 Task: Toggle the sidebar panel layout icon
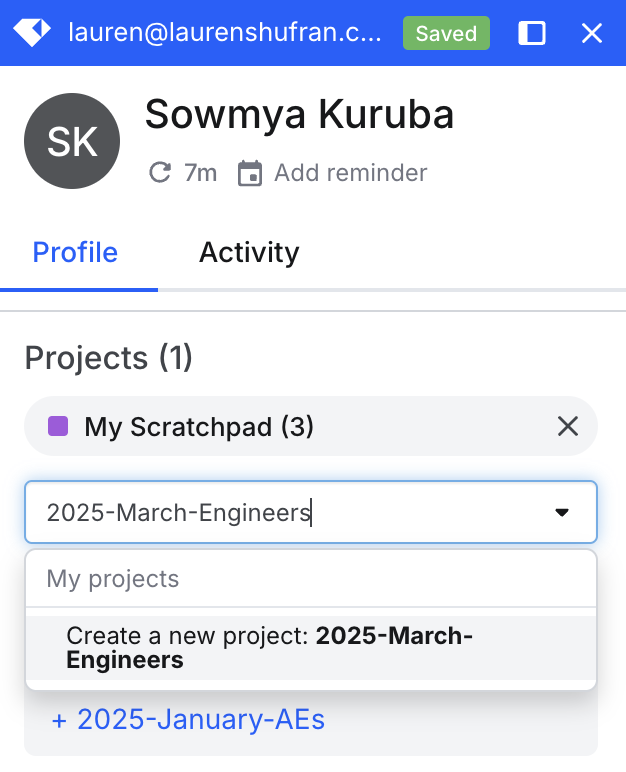point(532,33)
